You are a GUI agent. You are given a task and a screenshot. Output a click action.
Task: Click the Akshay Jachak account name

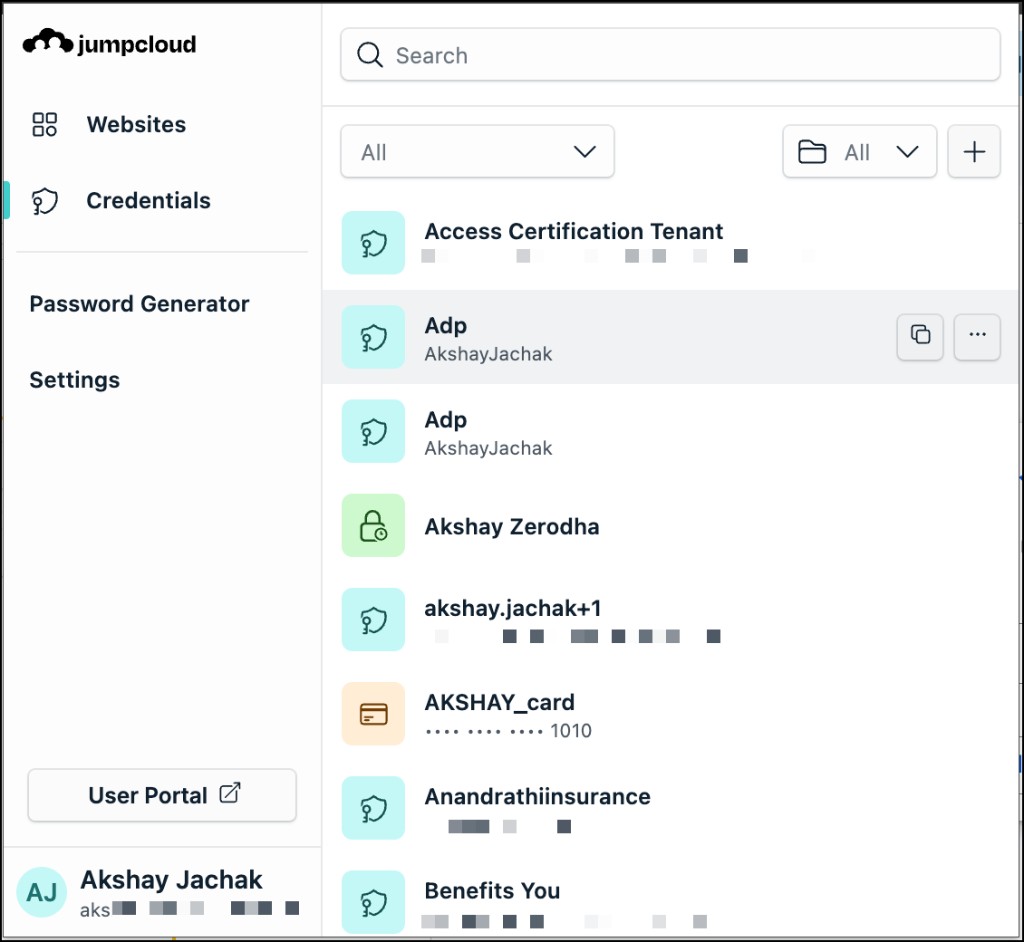click(171, 879)
